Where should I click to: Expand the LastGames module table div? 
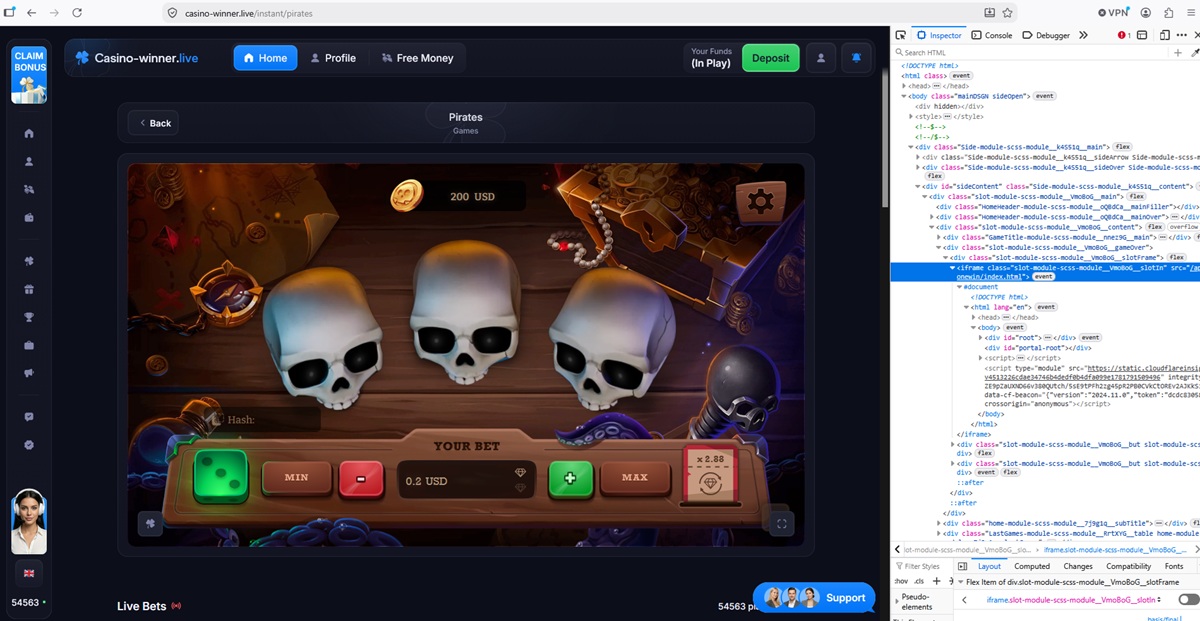(x=939, y=534)
